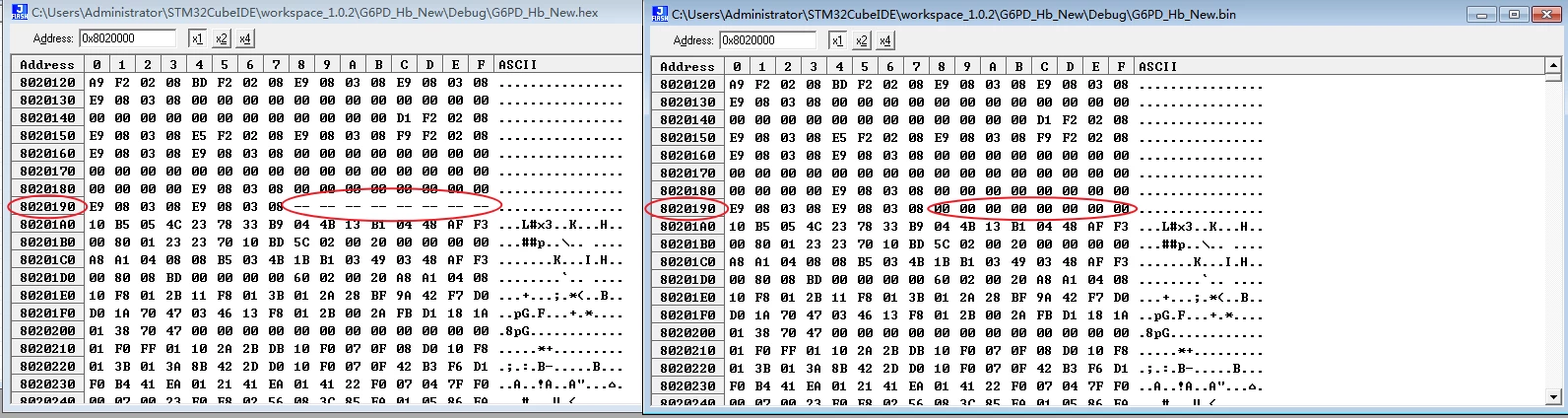Select address row 80201E0 in .bin window
The width and height of the screenshot is (1568, 418).
[687, 297]
